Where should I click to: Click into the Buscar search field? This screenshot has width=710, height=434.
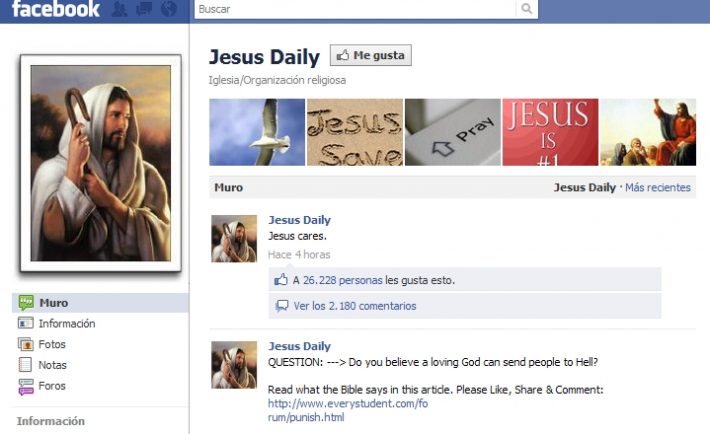click(x=355, y=9)
